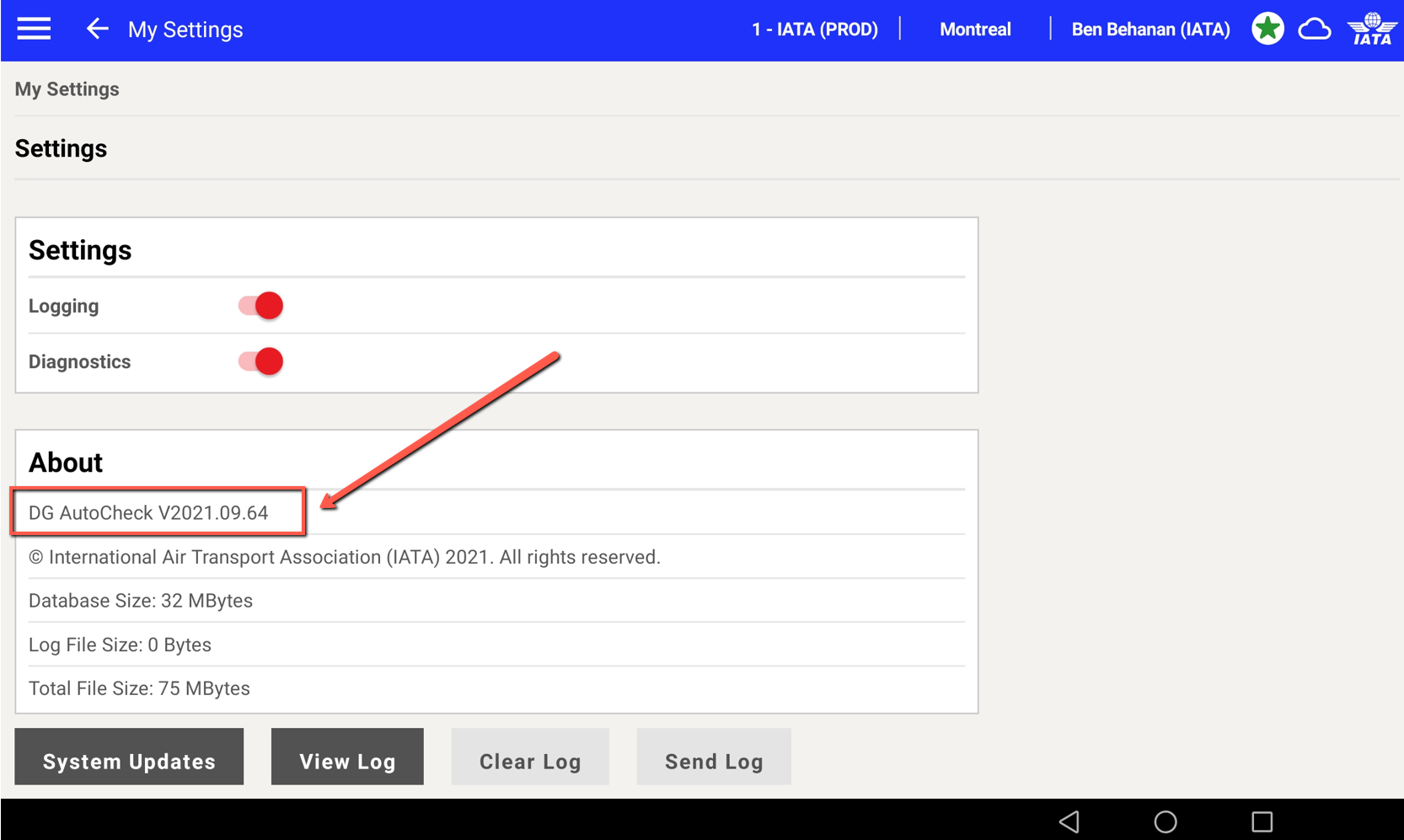1404x840 pixels.
Task: Open System Updates
Action: tap(129, 757)
